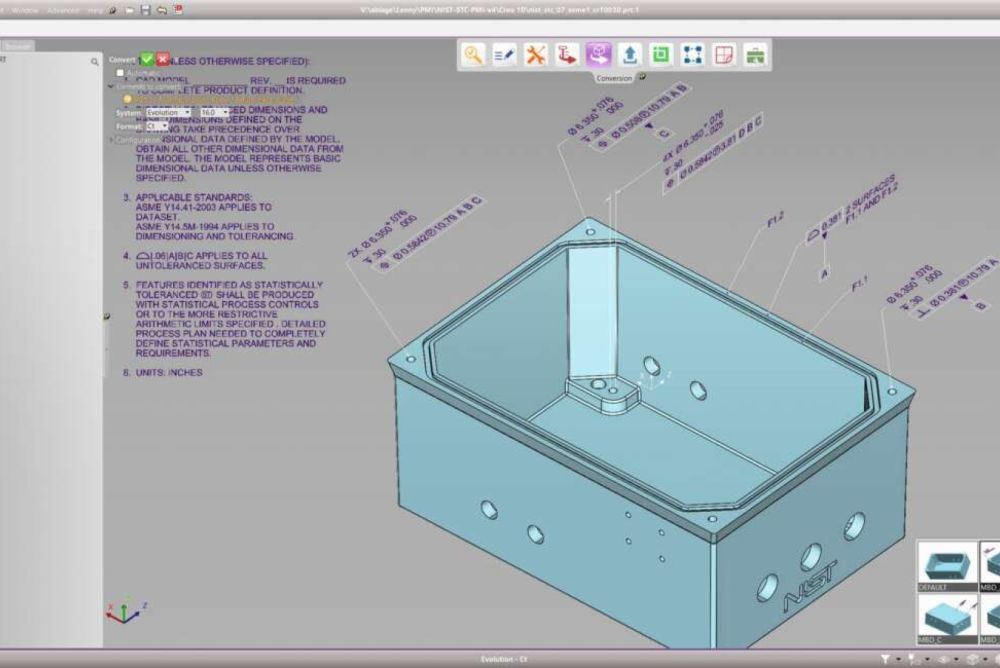This screenshot has width=1000, height=668.
Task: Click the datum A label annotation
Action: coord(824,274)
